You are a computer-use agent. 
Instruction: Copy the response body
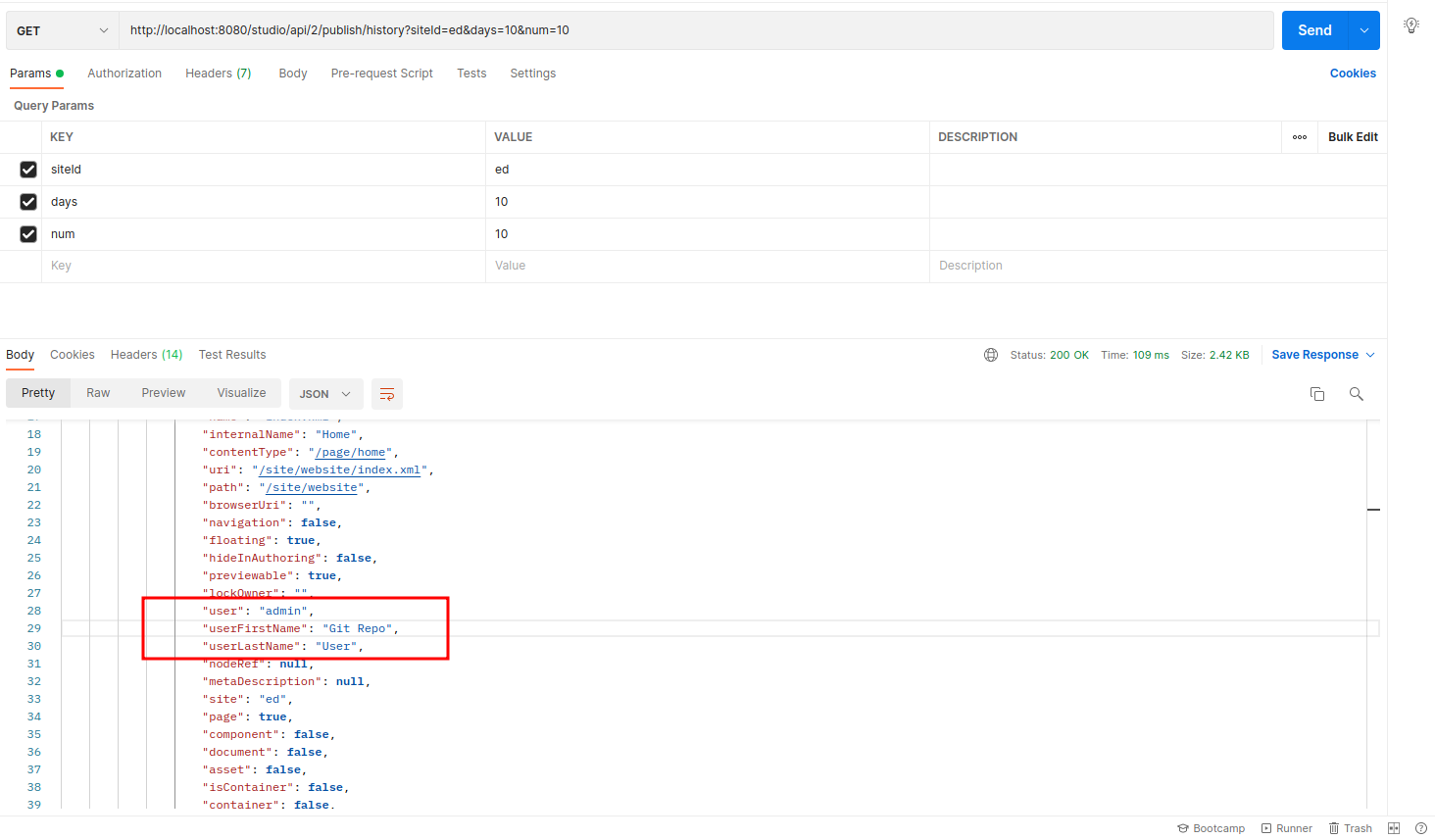coord(1316,393)
